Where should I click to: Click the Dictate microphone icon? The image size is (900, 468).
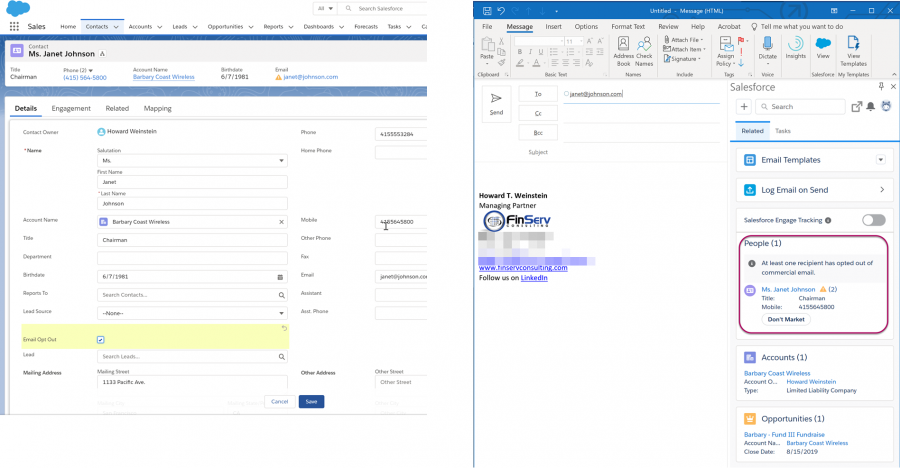click(767, 46)
